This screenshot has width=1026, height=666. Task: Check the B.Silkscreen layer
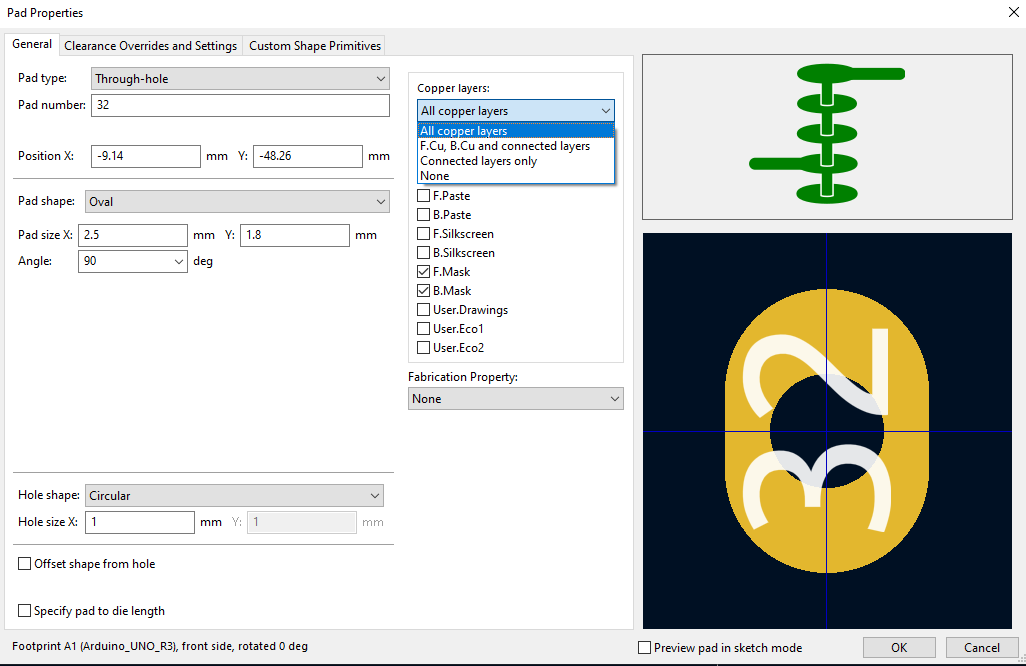[x=423, y=253]
